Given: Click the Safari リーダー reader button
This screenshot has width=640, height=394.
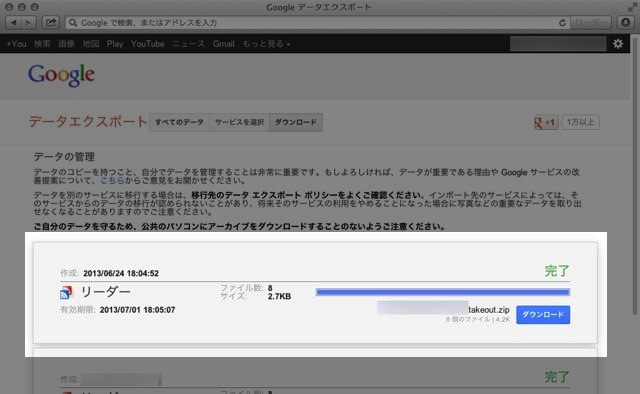Looking at the screenshot, I should [590, 23].
